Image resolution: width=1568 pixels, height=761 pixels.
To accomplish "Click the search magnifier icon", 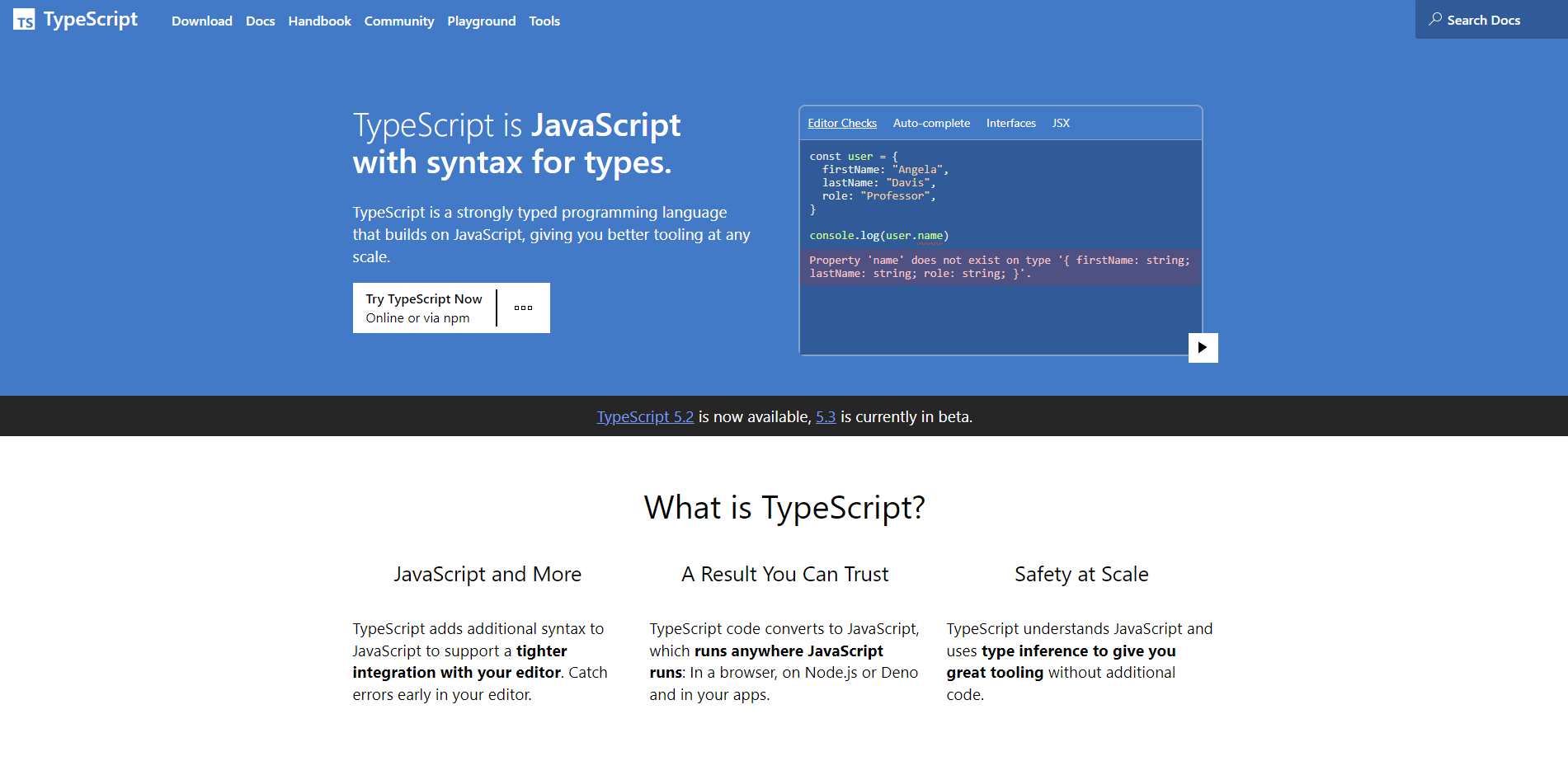I will [1436, 19].
